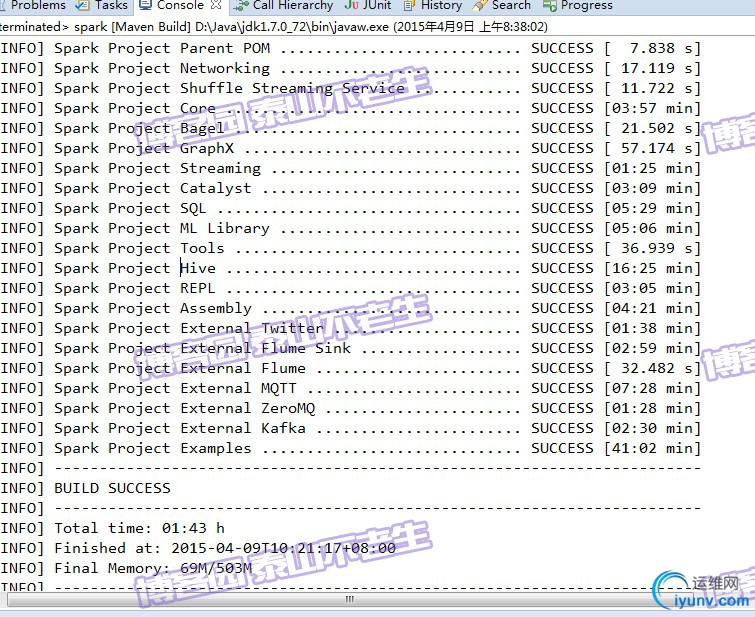The image size is (755, 617).
Task: Open the Call Hierarchy tab
Action: click(284, 5)
